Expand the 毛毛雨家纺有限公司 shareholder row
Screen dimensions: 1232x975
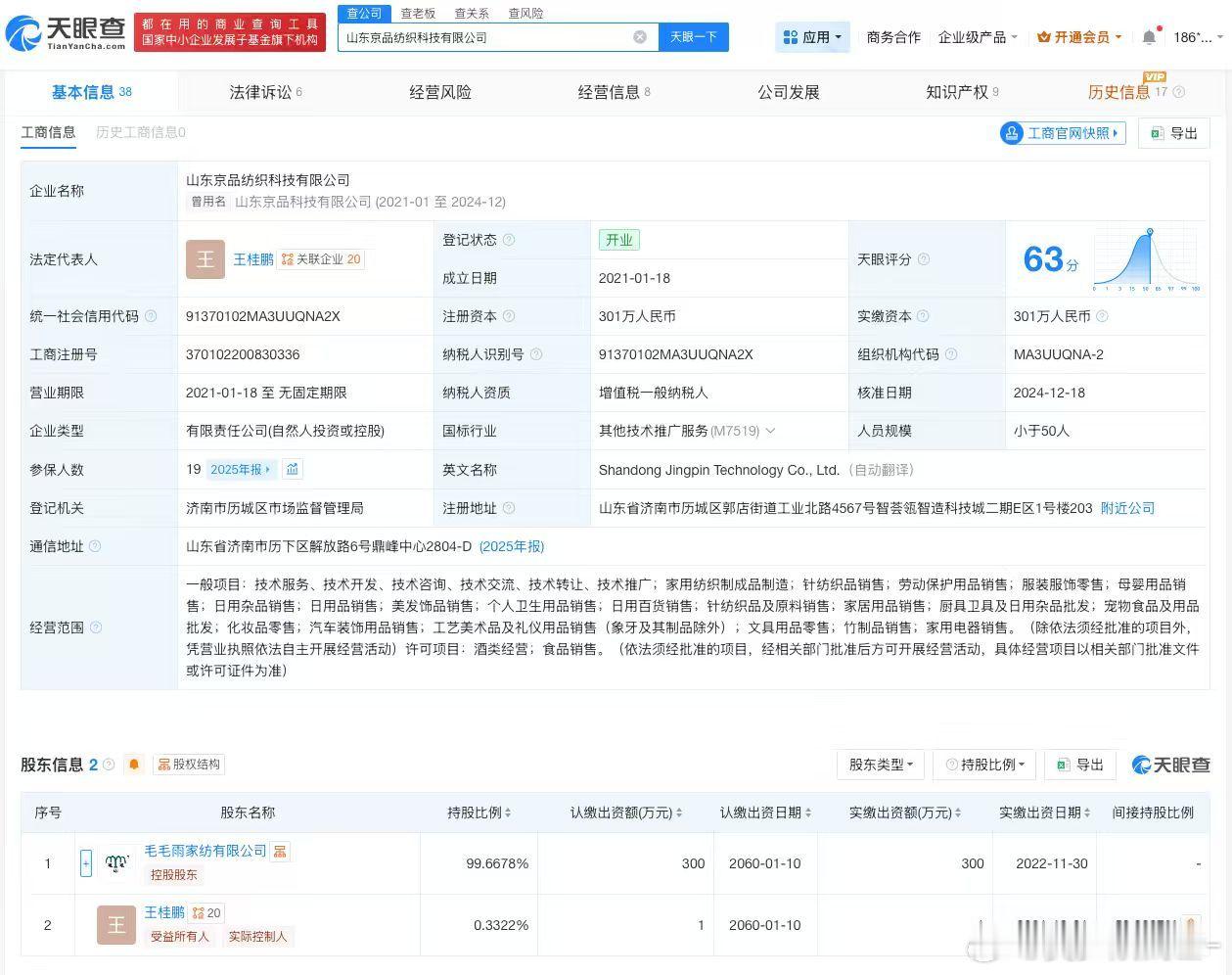[x=86, y=863]
